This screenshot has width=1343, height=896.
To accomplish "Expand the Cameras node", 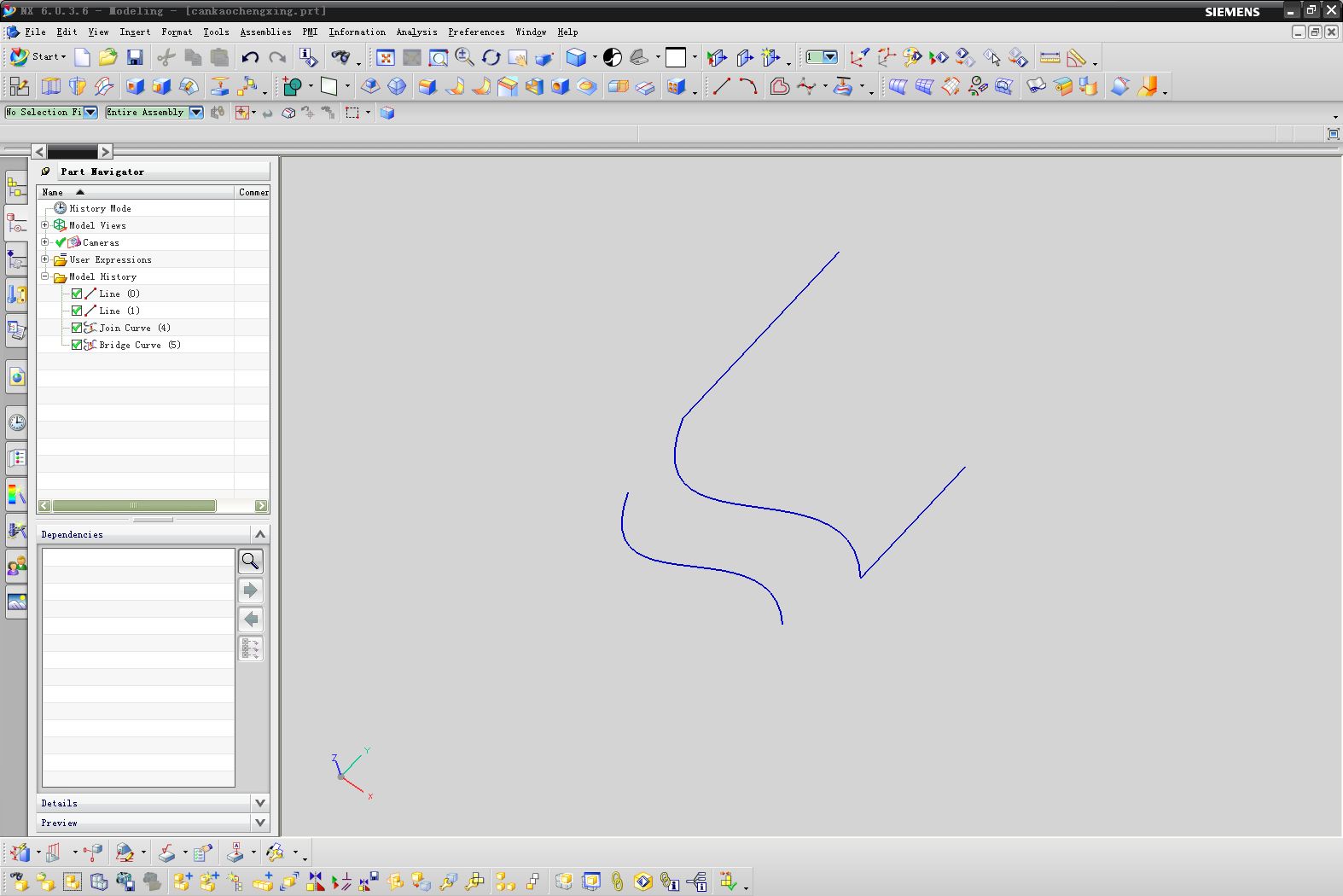I will (45, 242).
